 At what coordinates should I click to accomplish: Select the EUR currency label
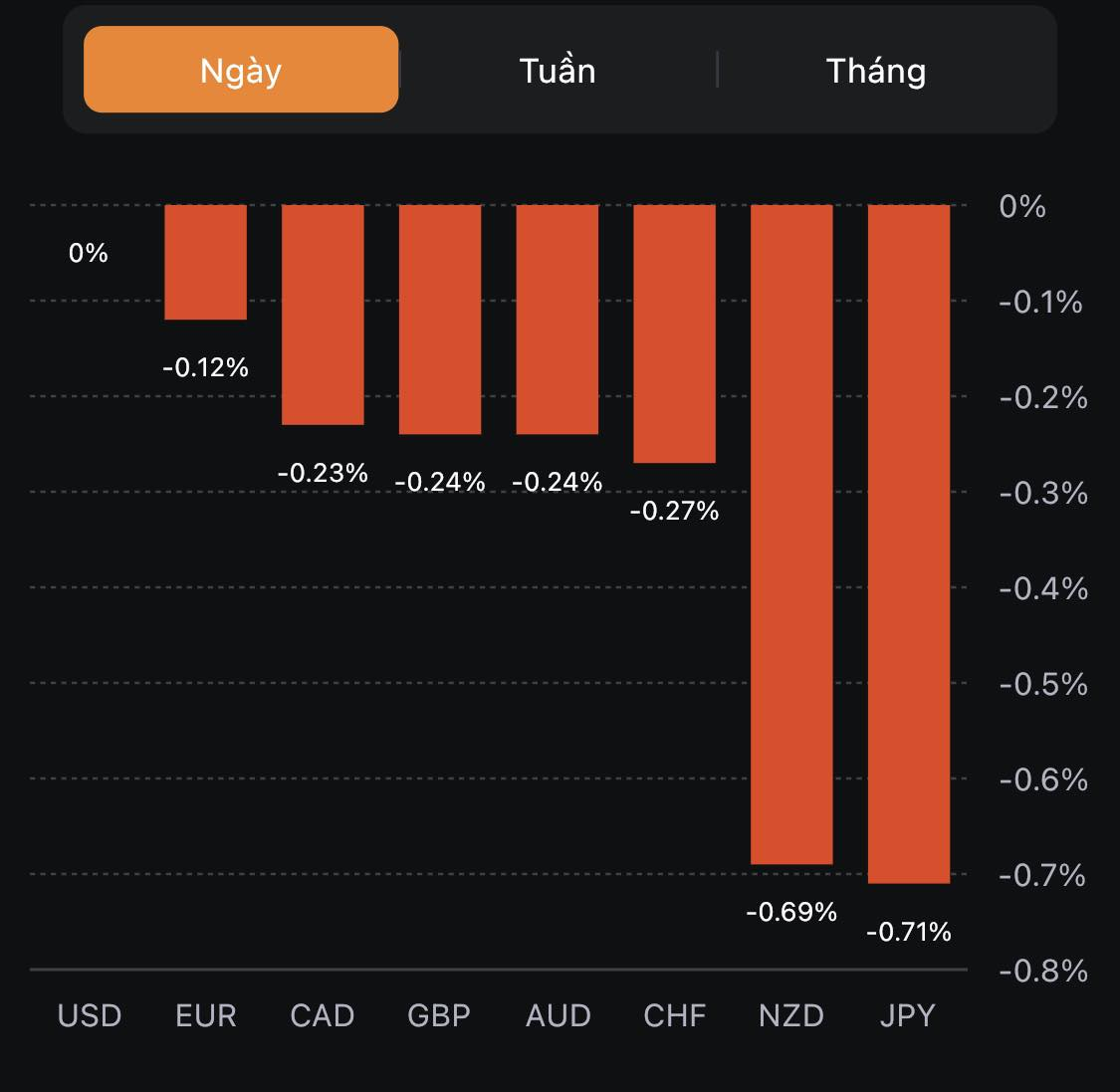(x=206, y=1015)
